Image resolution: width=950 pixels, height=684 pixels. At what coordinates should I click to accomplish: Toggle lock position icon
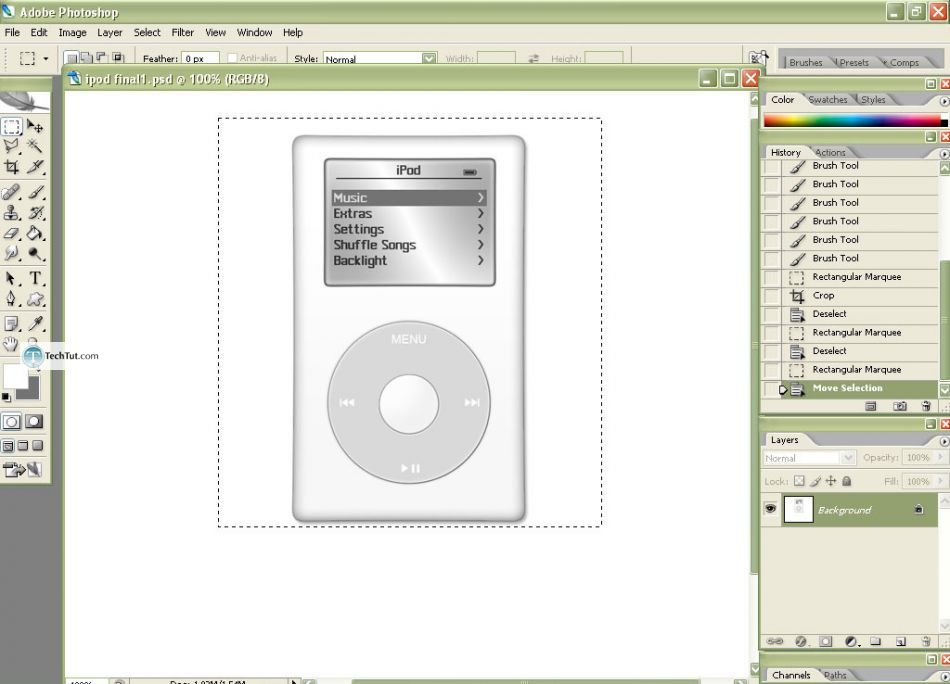(831, 481)
